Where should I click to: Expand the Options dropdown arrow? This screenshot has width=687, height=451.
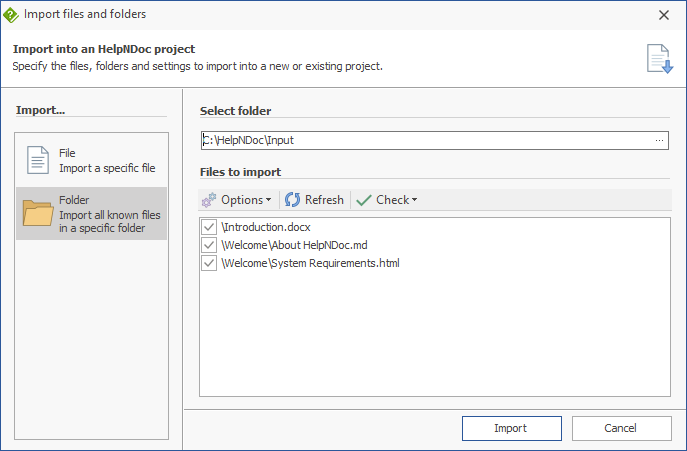[269, 200]
